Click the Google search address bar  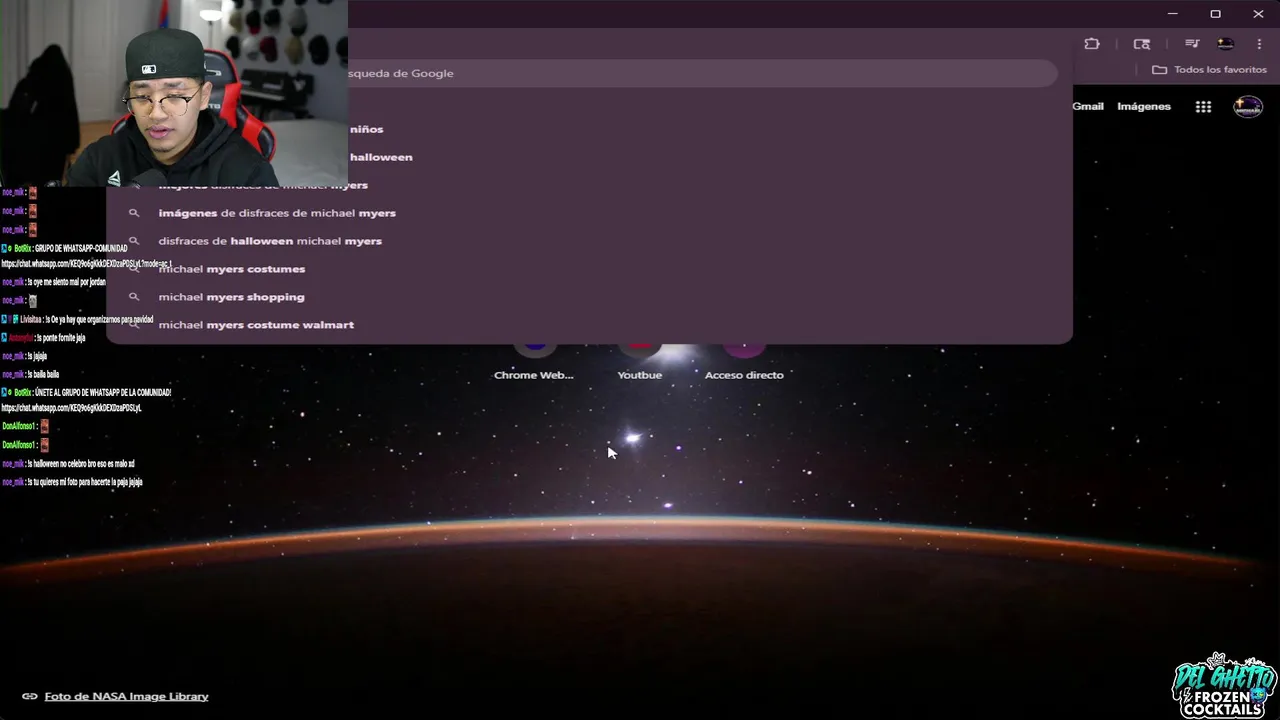click(702, 73)
